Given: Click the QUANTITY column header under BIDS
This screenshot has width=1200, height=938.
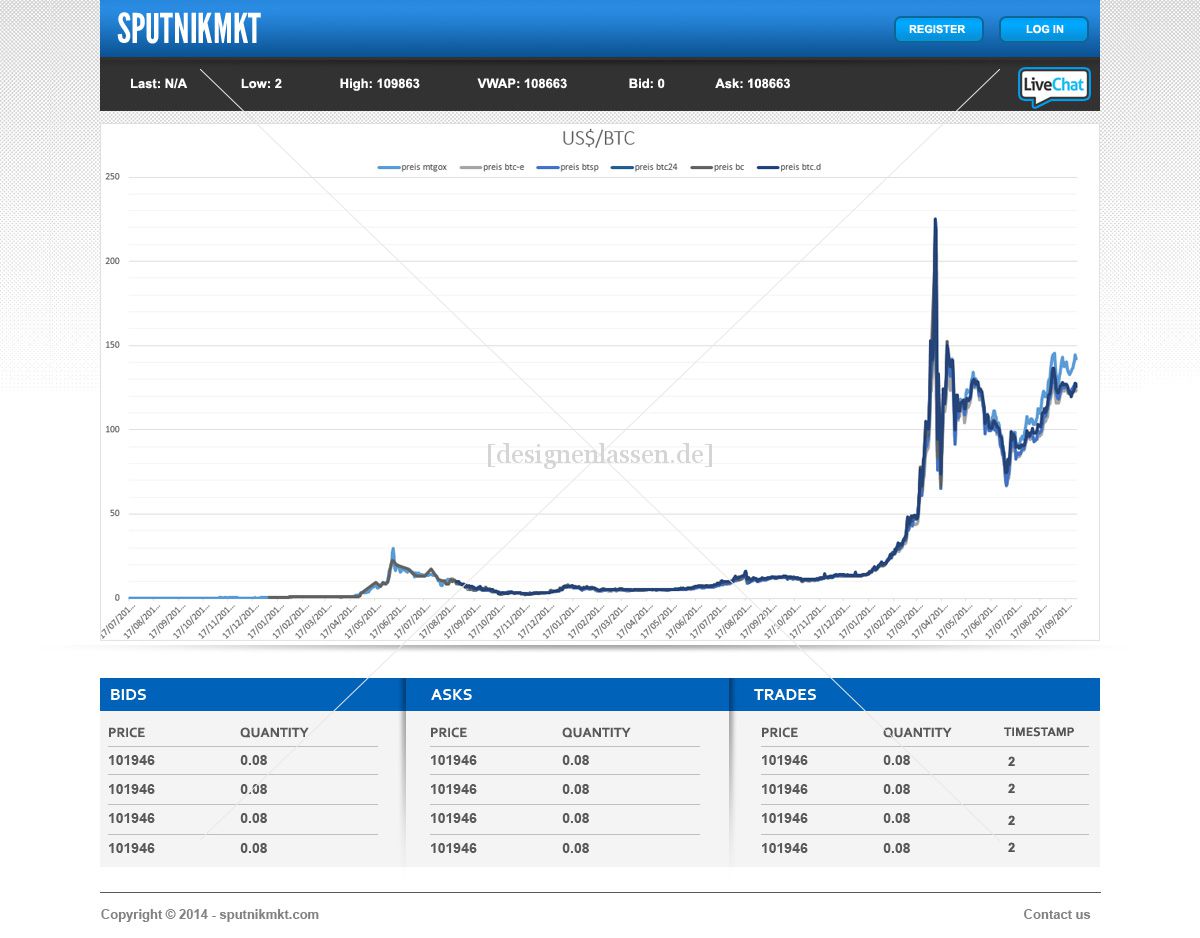Looking at the screenshot, I should click(x=274, y=732).
